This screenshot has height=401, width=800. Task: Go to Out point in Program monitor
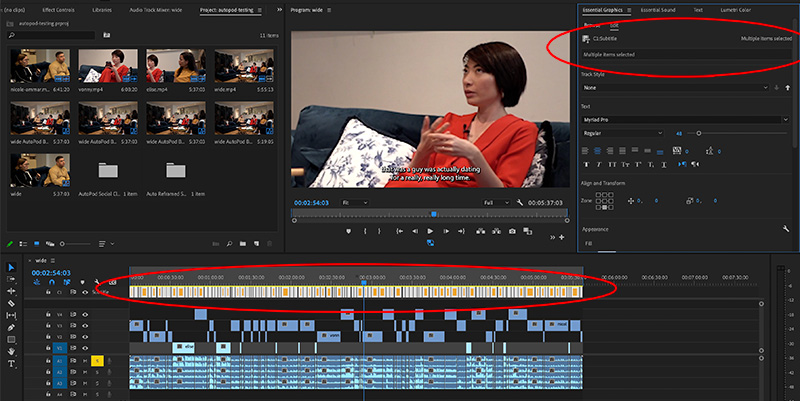coord(461,231)
